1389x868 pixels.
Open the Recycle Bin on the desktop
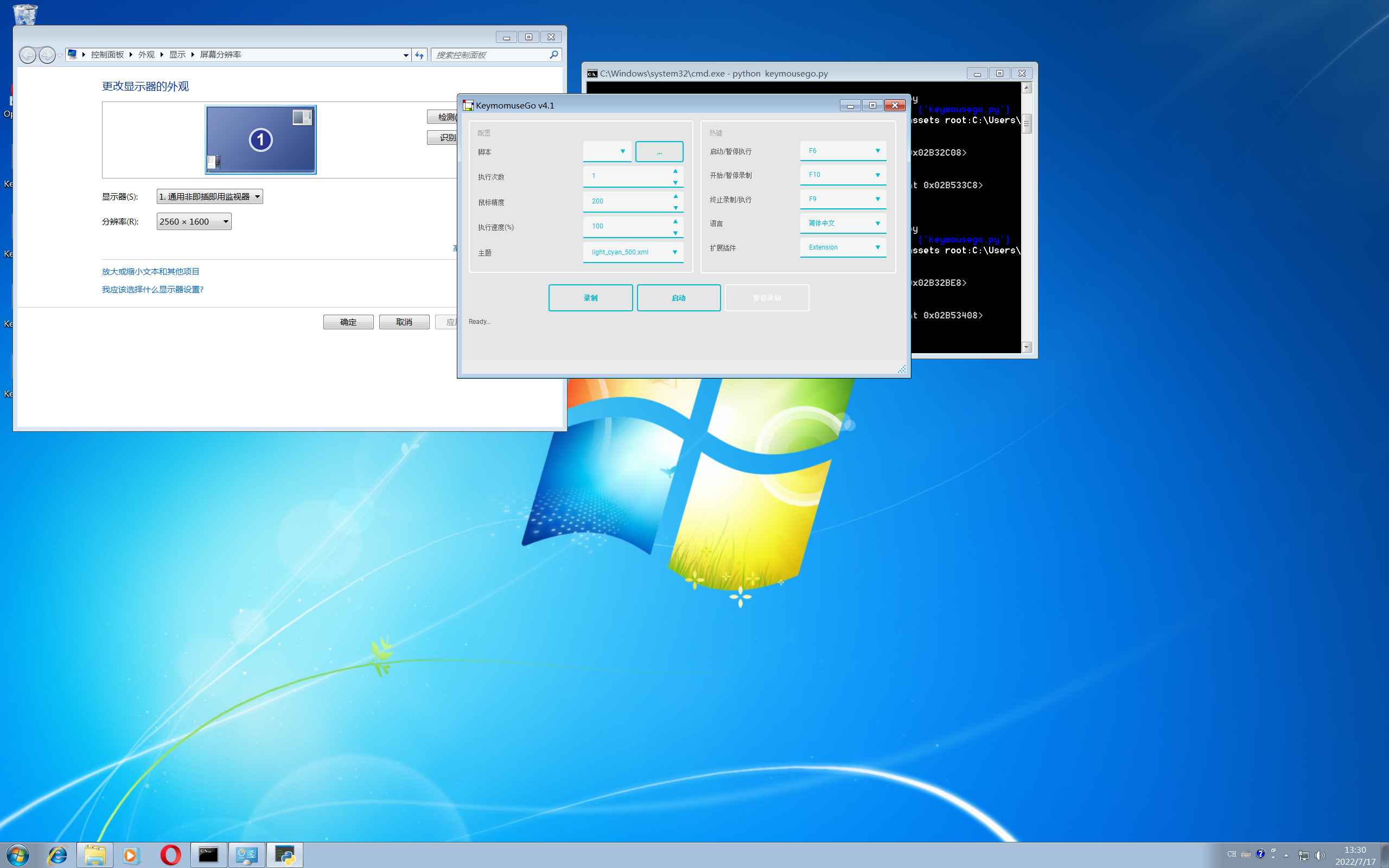click(26, 14)
